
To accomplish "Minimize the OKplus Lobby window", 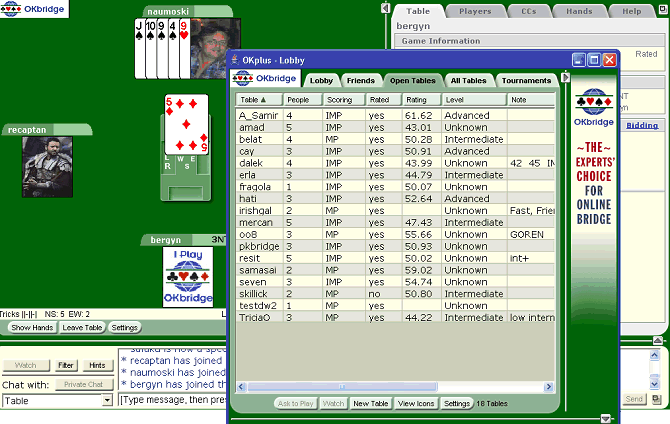I will click(x=579, y=60).
